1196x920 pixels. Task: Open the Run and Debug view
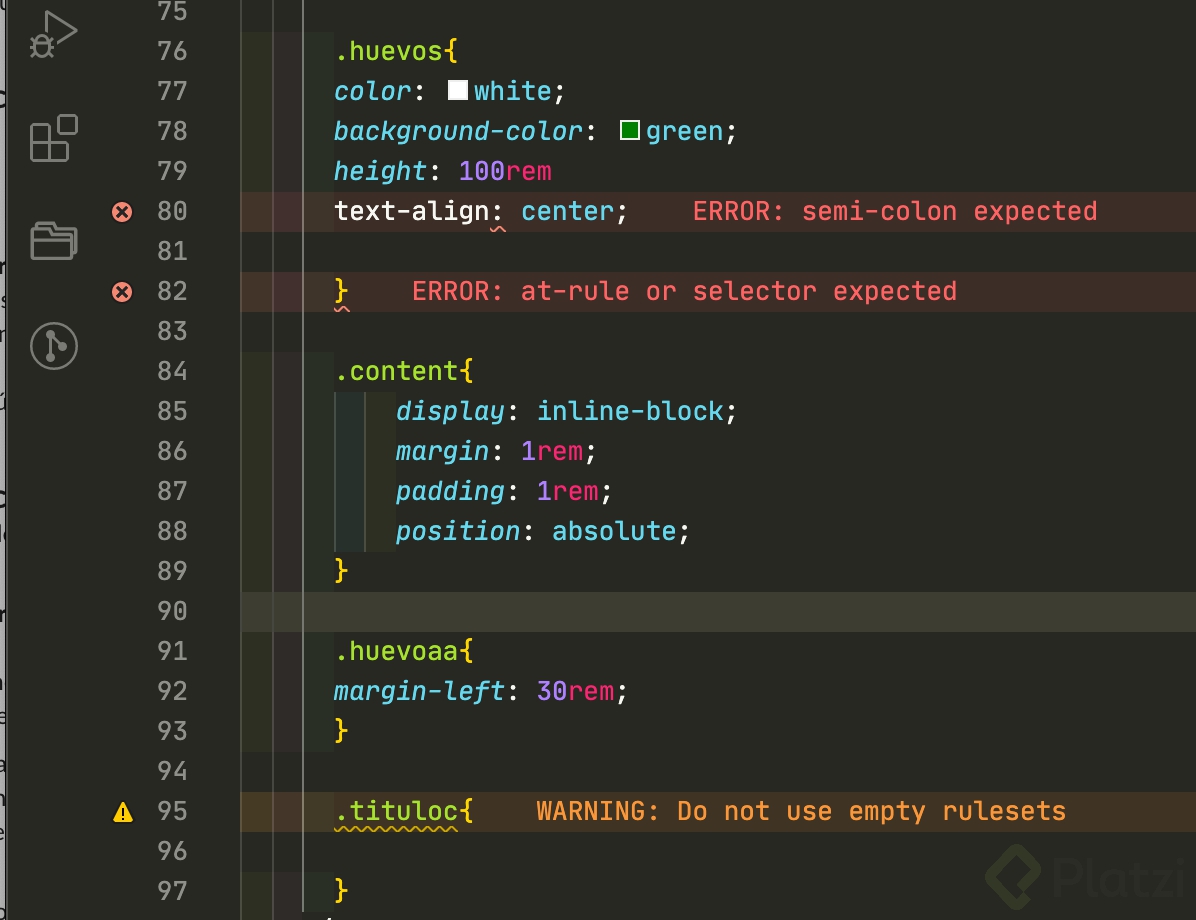[x=53, y=34]
